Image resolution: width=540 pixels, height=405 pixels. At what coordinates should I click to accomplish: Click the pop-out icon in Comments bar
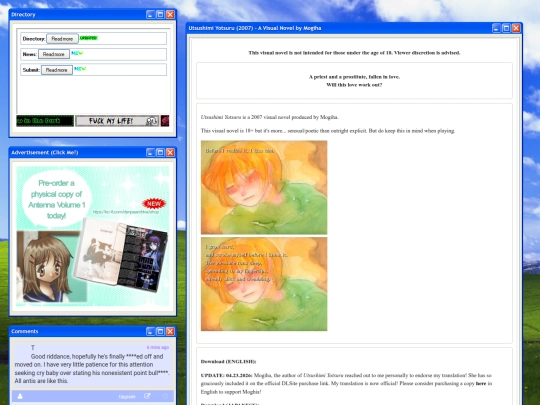[x=147, y=396]
